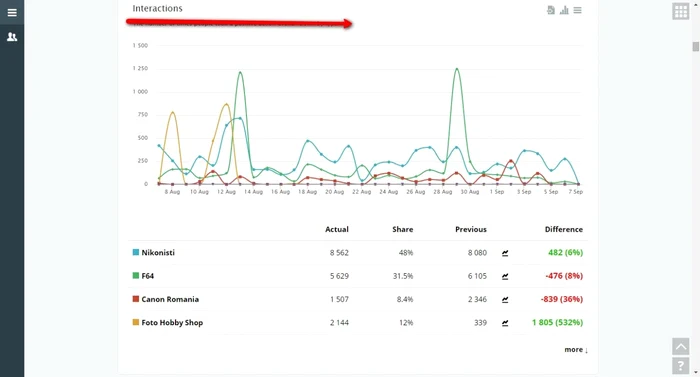Open the hamburger menu in the sidebar
This screenshot has width=700, height=377.
(12, 13)
